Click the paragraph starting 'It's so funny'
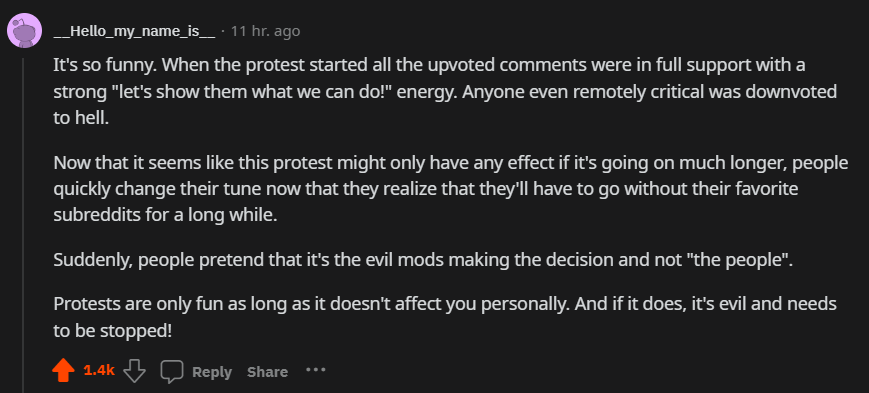869x393 pixels. (445, 91)
